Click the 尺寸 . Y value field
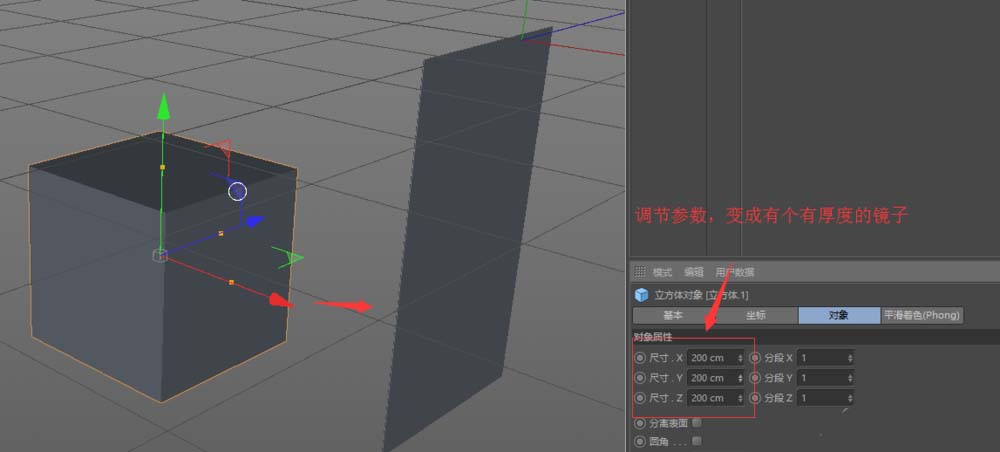Viewport: 1000px width, 452px height. coord(710,378)
